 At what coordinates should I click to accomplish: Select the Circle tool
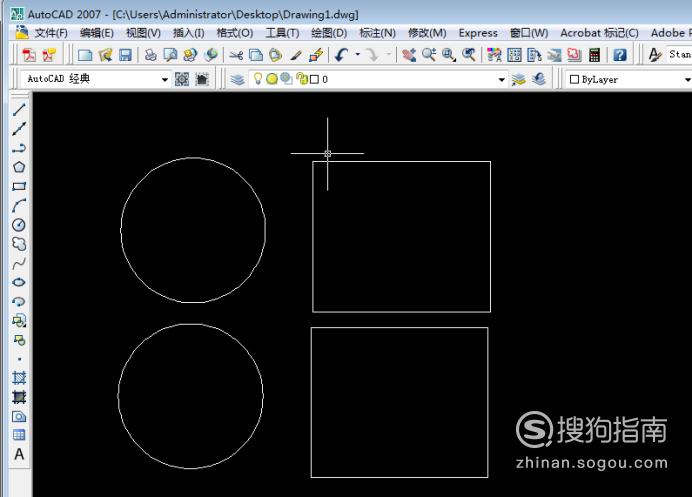point(19,225)
